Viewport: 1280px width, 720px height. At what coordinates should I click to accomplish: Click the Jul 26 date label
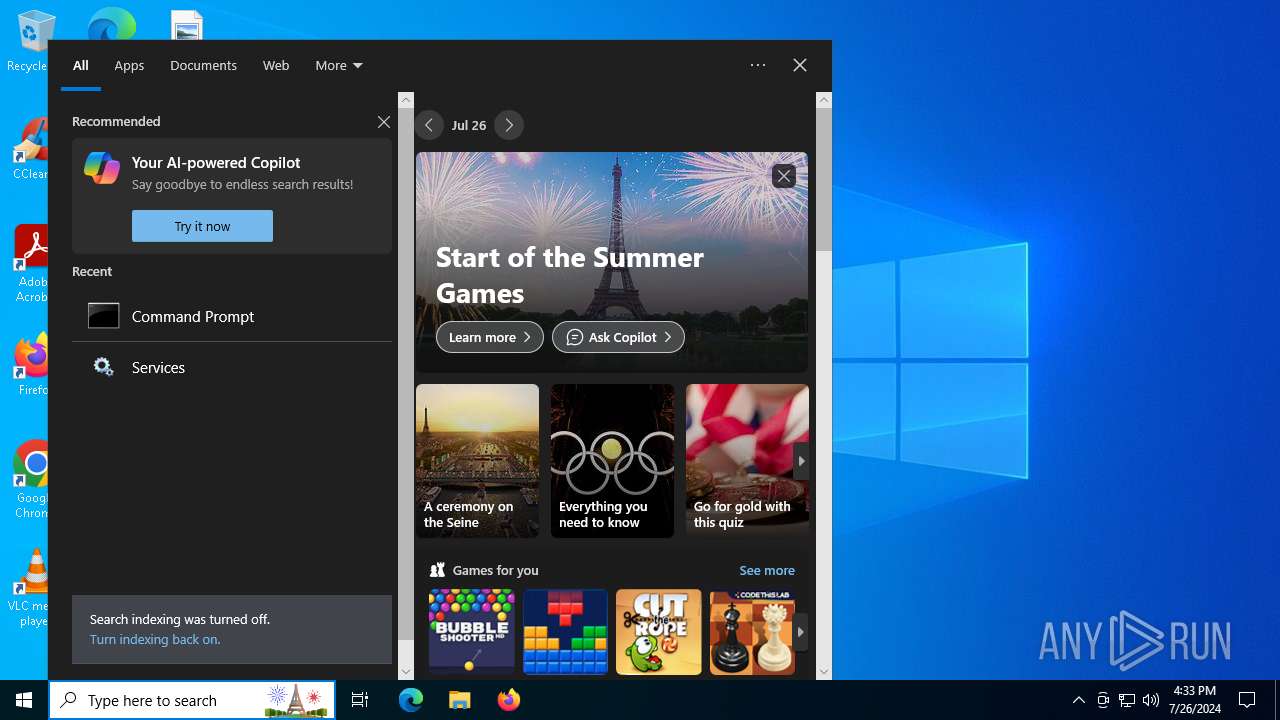click(x=469, y=125)
